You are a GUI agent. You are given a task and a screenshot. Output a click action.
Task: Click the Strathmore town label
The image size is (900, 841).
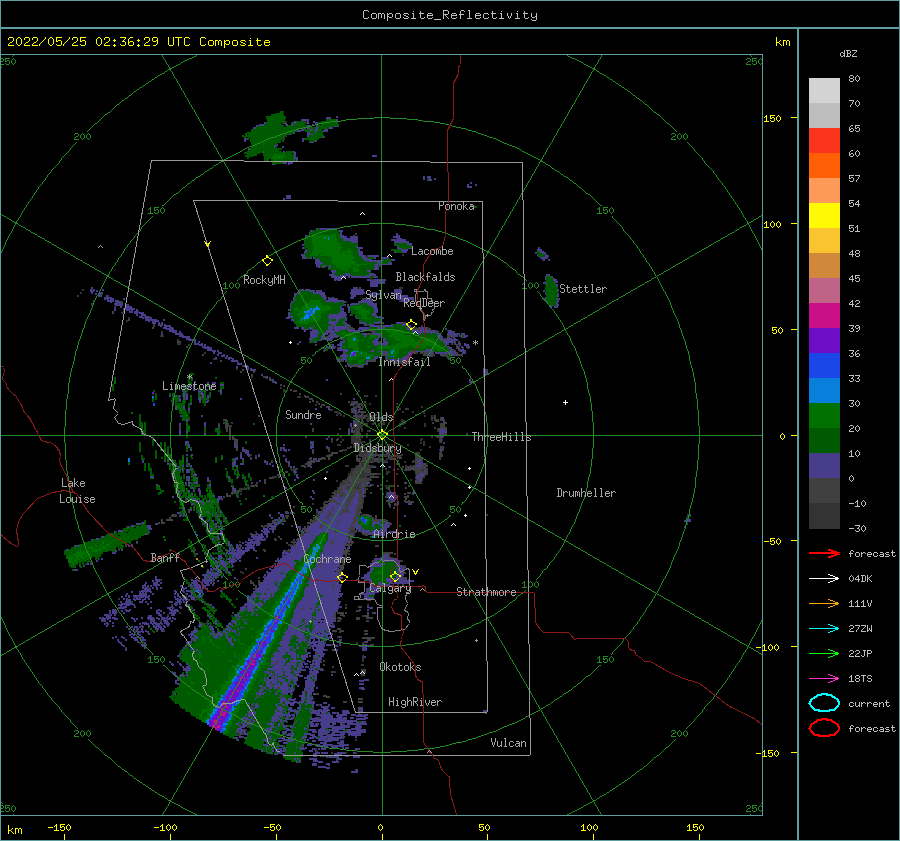pyautogui.click(x=486, y=592)
